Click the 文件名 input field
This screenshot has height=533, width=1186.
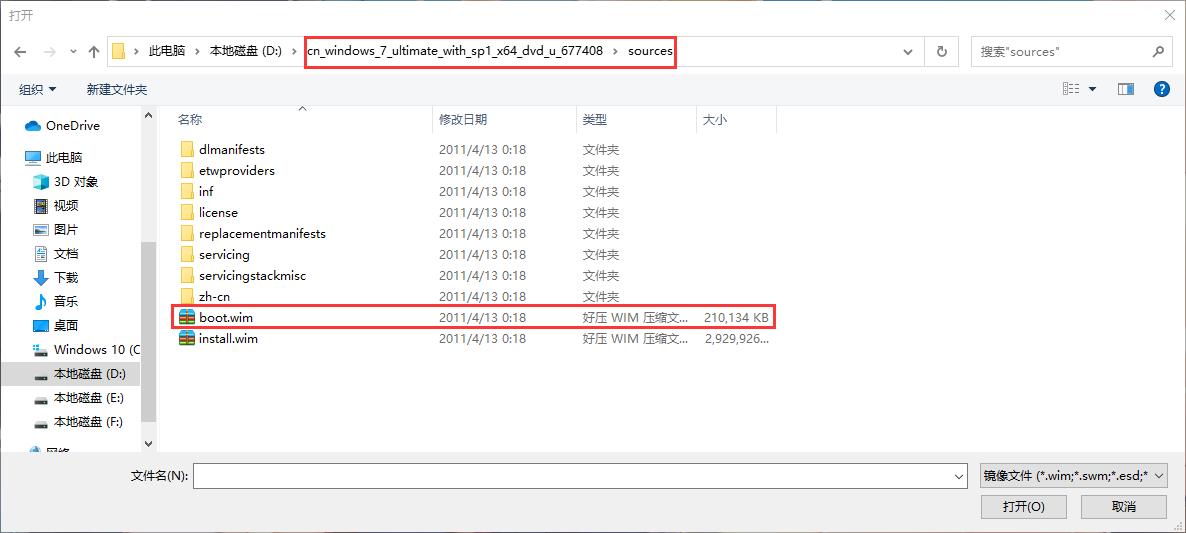pos(573,476)
